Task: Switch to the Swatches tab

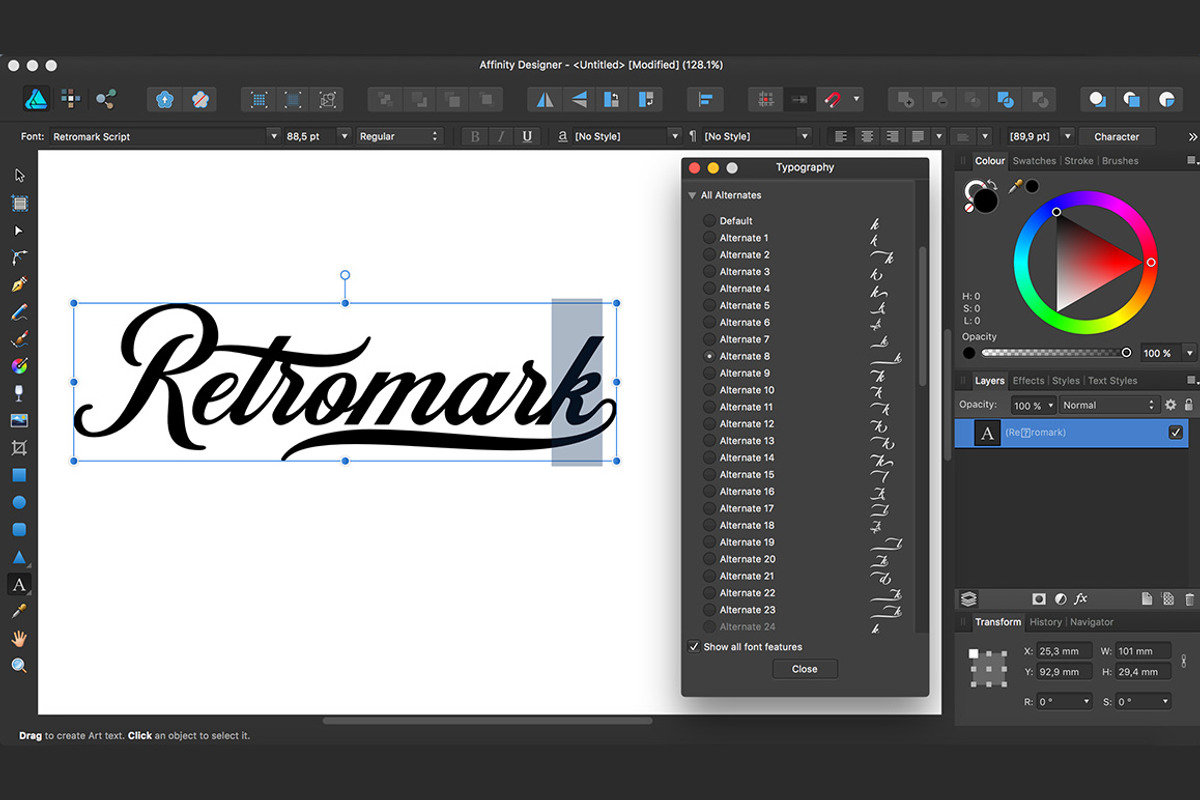Action: tap(1033, 161)
